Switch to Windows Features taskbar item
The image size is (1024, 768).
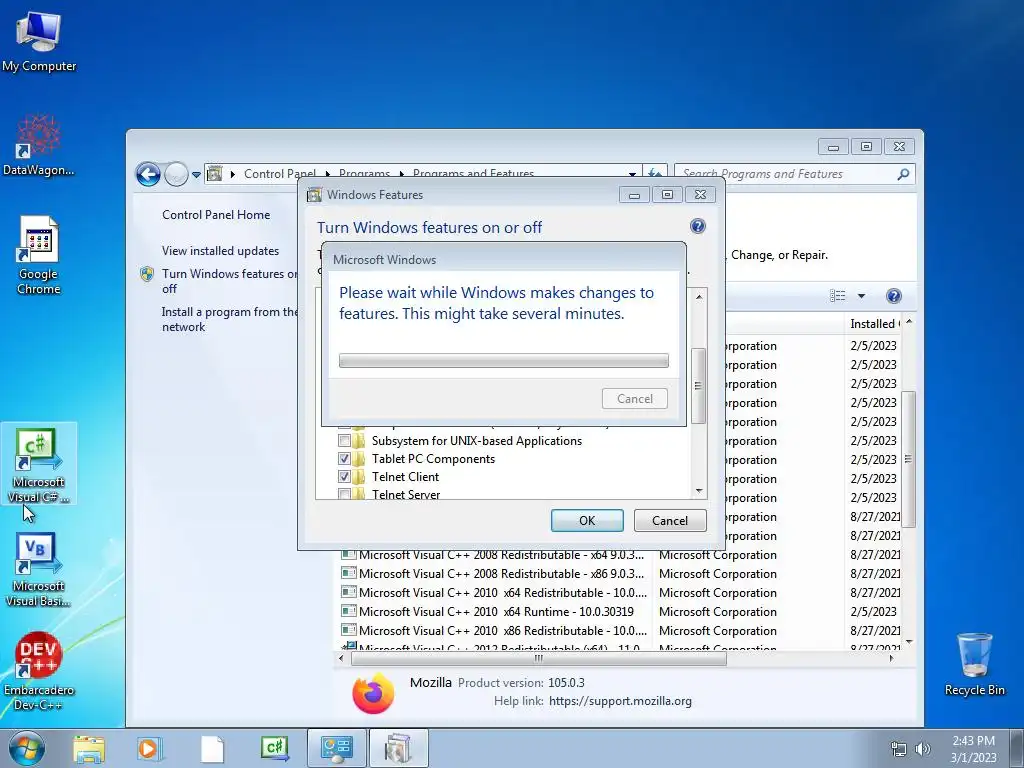click(398, 748)
